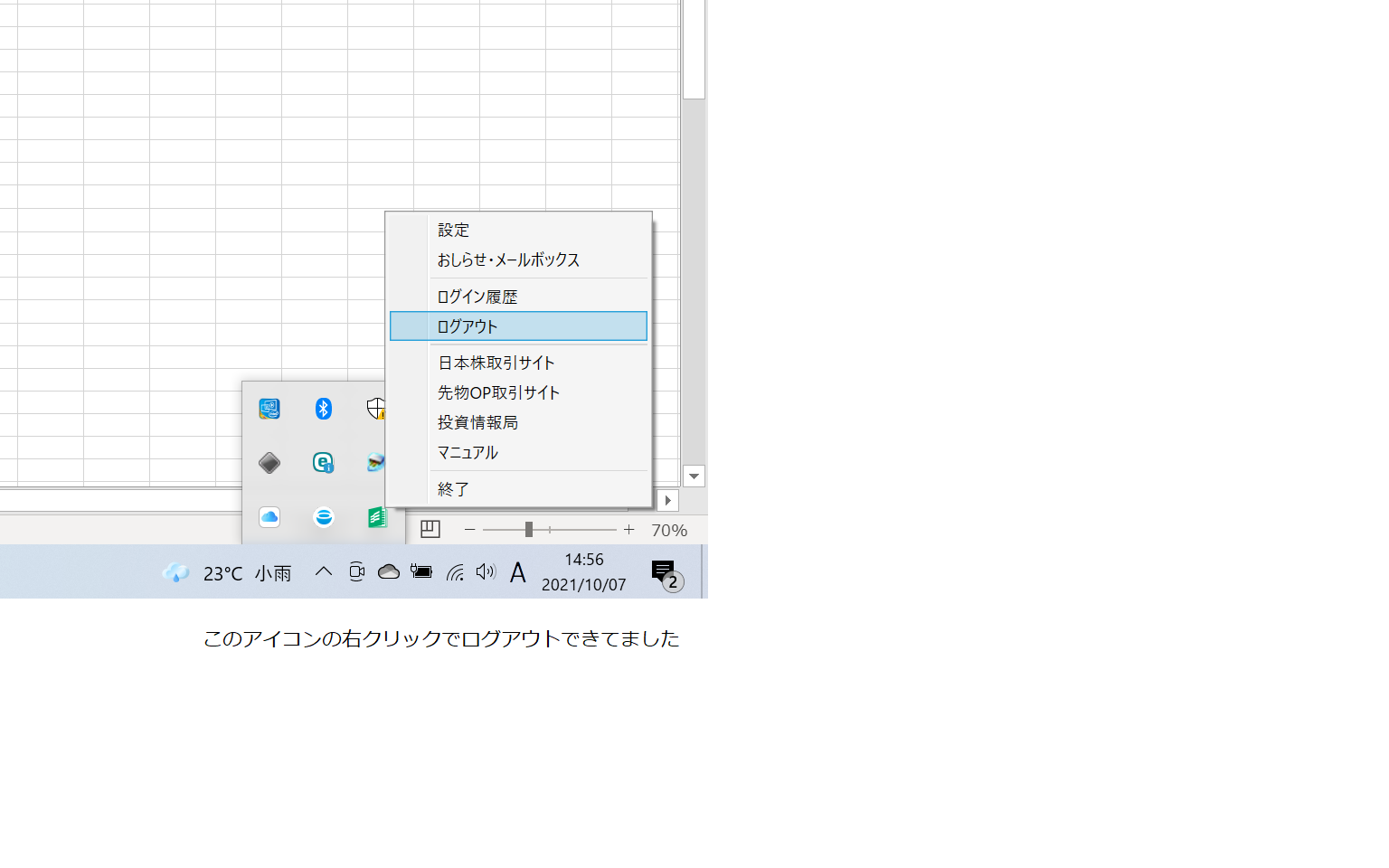
Task: Click the zoom in plus button
Action: (628, 530)
